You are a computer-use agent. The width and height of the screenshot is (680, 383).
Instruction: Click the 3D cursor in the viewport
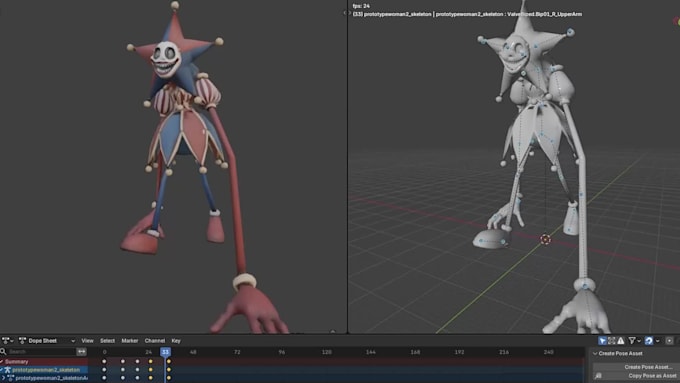coord(546,239)
